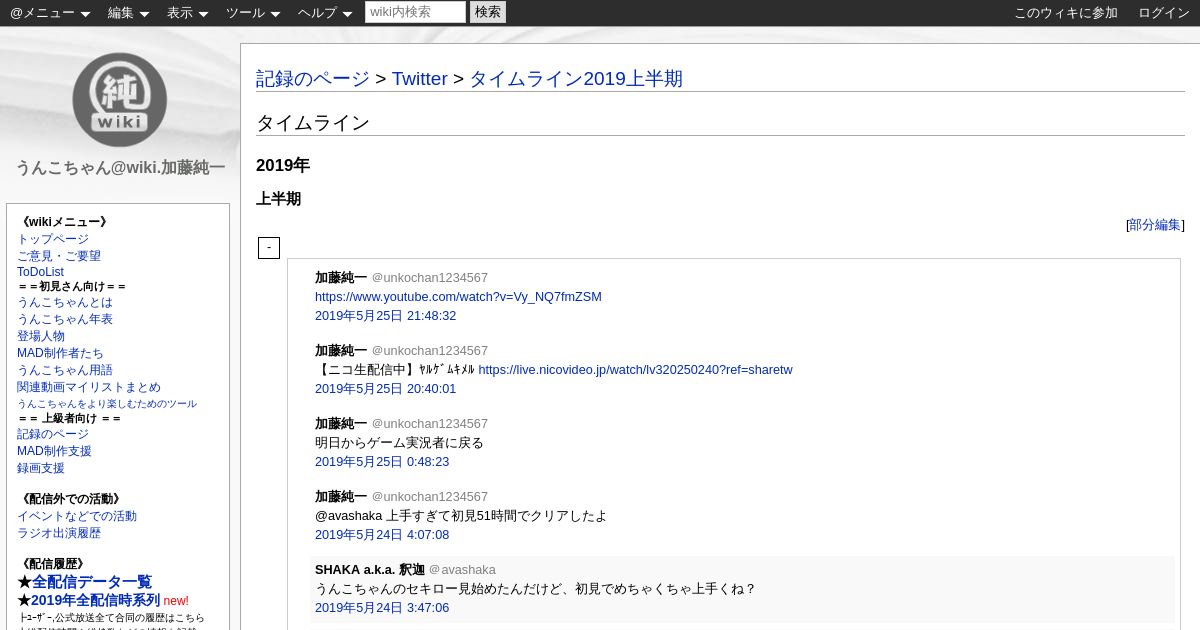Open the youtube.com watch link
The image size is (1200, 630).
(x=458, y=297)
